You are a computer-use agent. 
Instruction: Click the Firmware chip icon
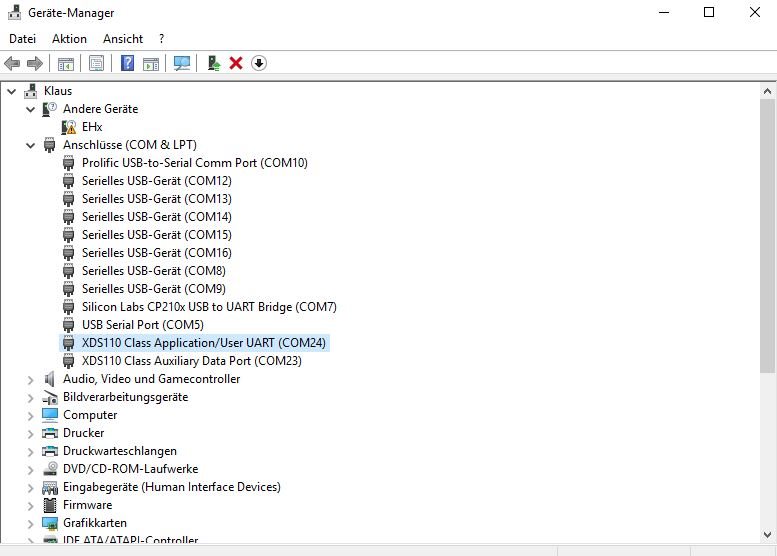coord(50,505)
